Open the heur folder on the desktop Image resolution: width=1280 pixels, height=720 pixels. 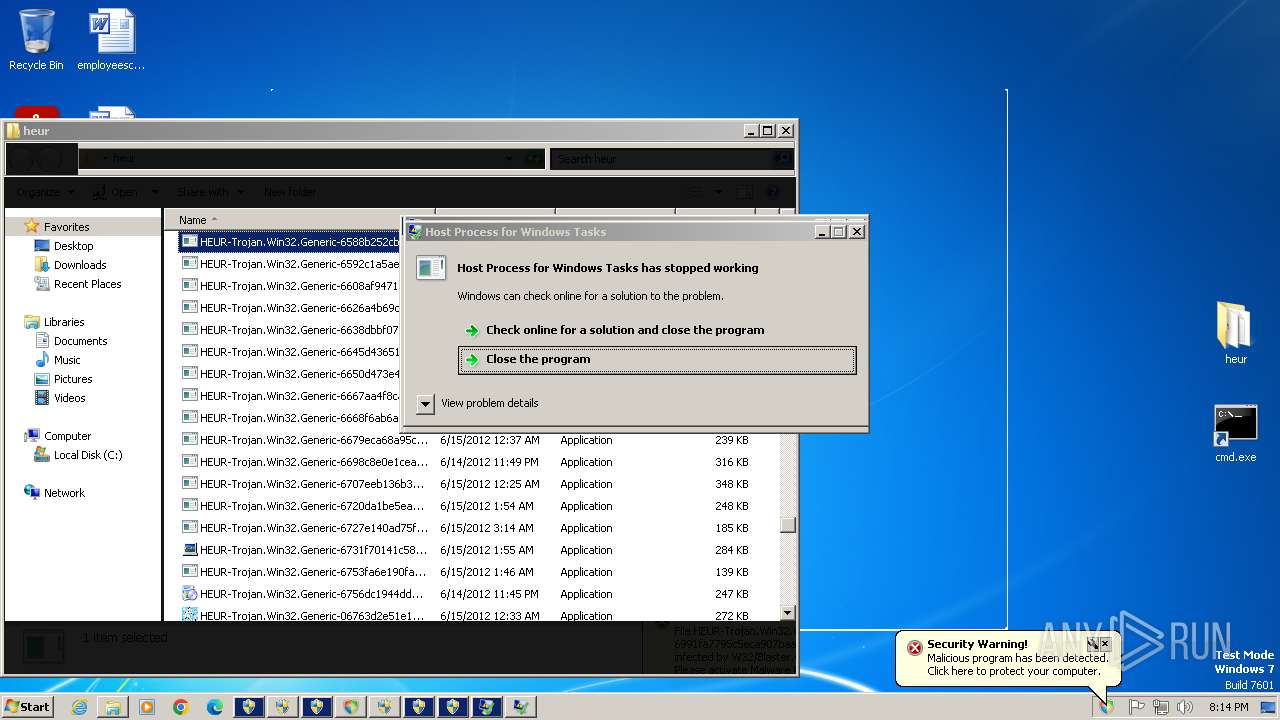(x=1235, y=334)
